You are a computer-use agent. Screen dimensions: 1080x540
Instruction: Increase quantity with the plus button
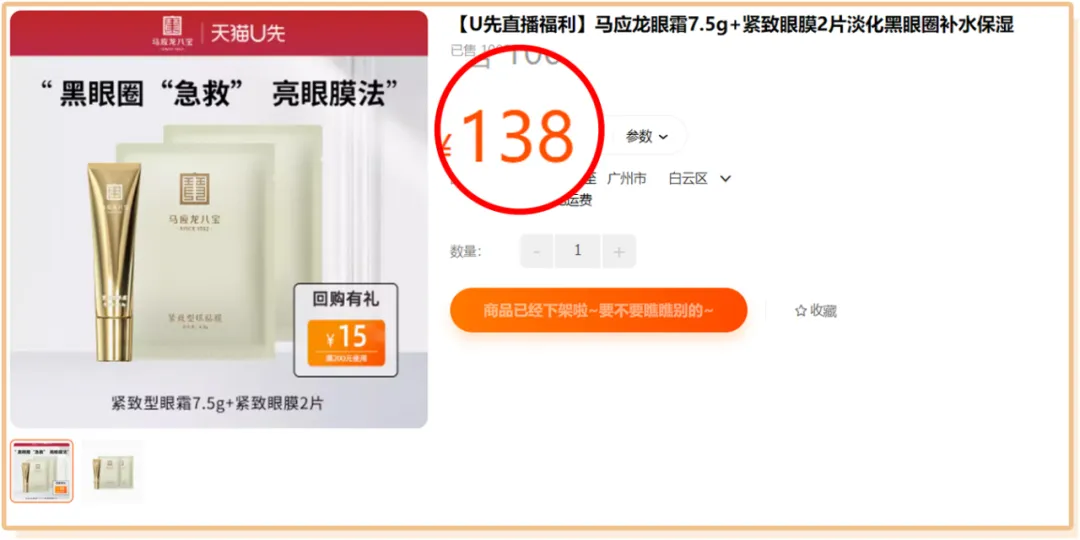pyautogui.click(x=619, y=251)
